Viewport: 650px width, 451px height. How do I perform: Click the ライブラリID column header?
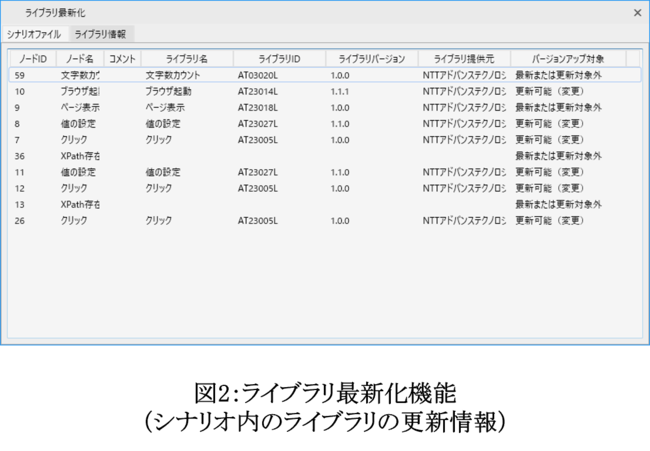click(x=279, y=58)
